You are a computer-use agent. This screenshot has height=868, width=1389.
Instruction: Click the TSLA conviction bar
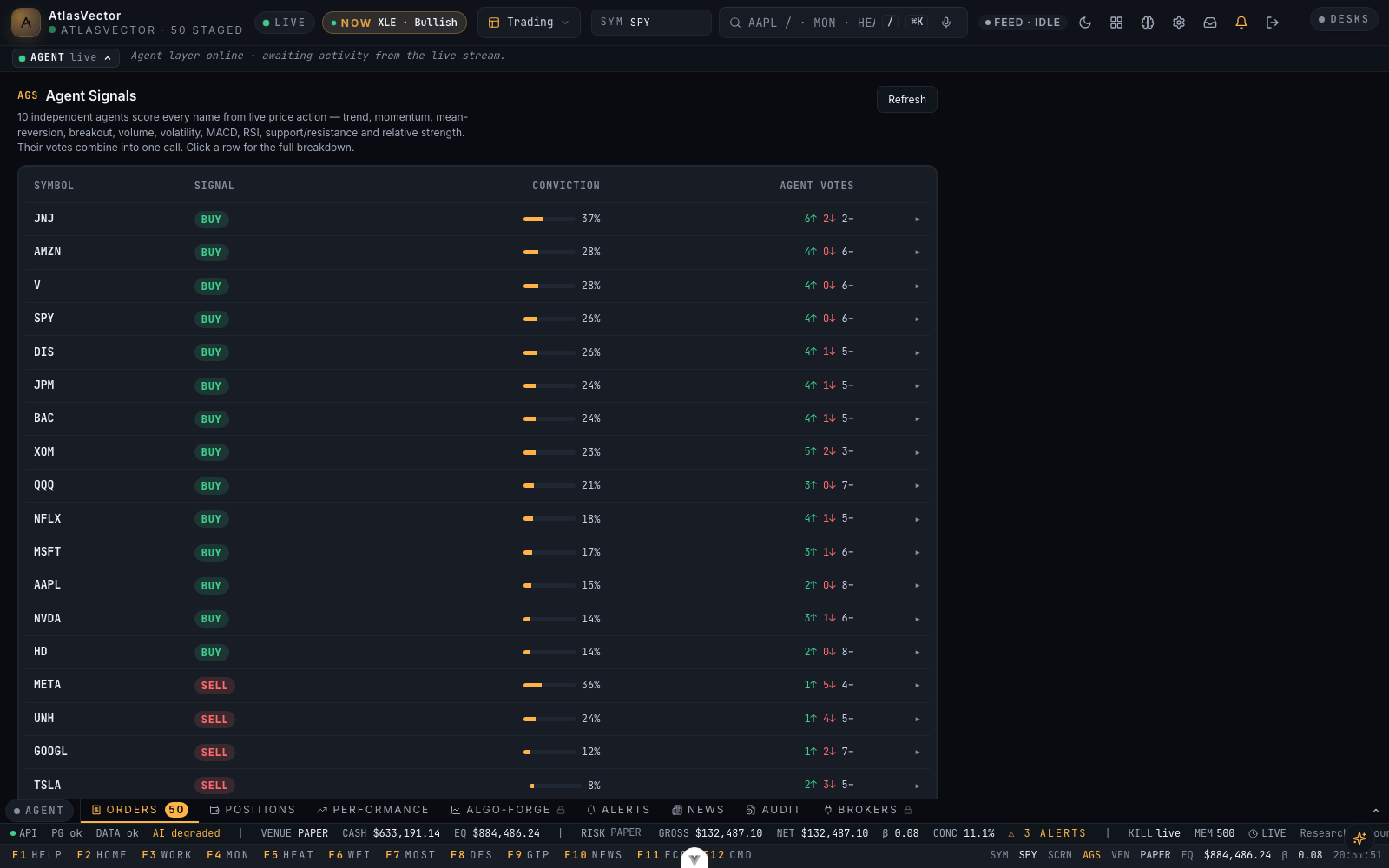coord(556,786)
